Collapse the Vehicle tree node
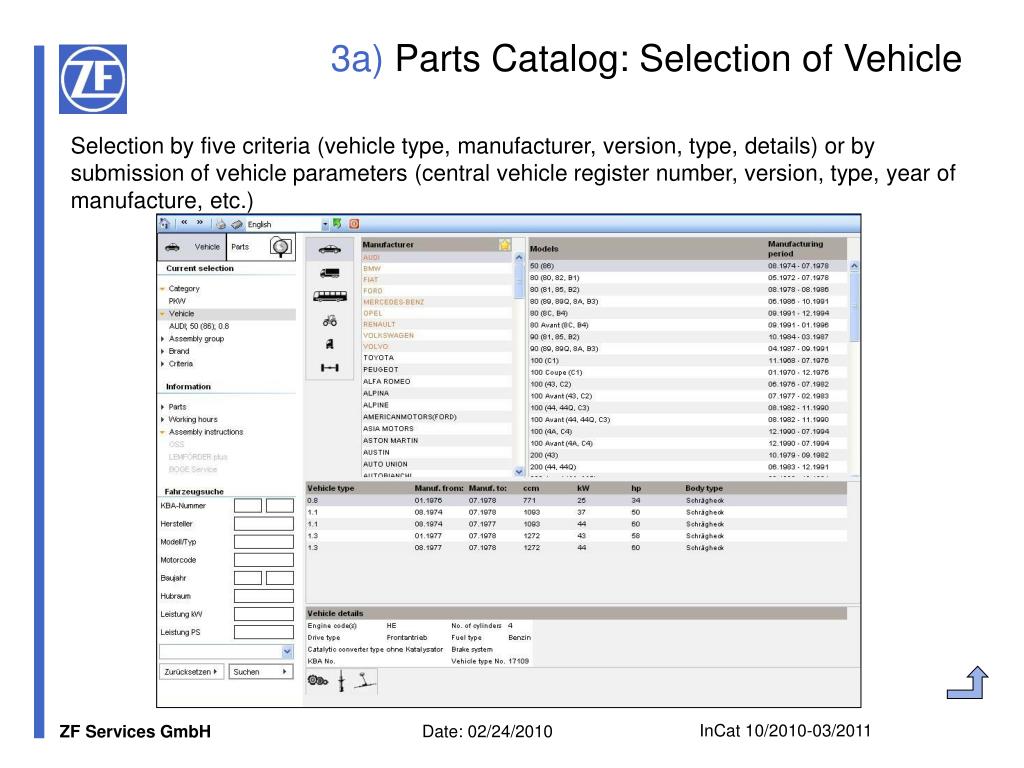This screenshot has width=1024, height=768. (162, 314)
